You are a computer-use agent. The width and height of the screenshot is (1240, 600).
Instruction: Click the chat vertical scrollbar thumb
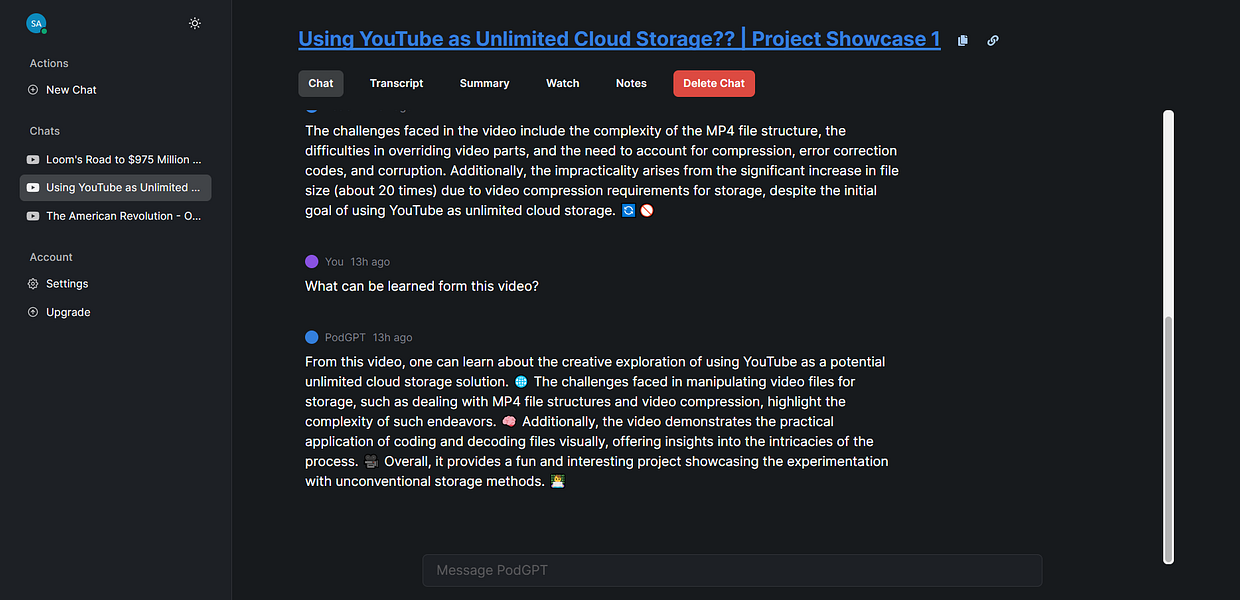pyautogui.click(x=1168, y=440)
